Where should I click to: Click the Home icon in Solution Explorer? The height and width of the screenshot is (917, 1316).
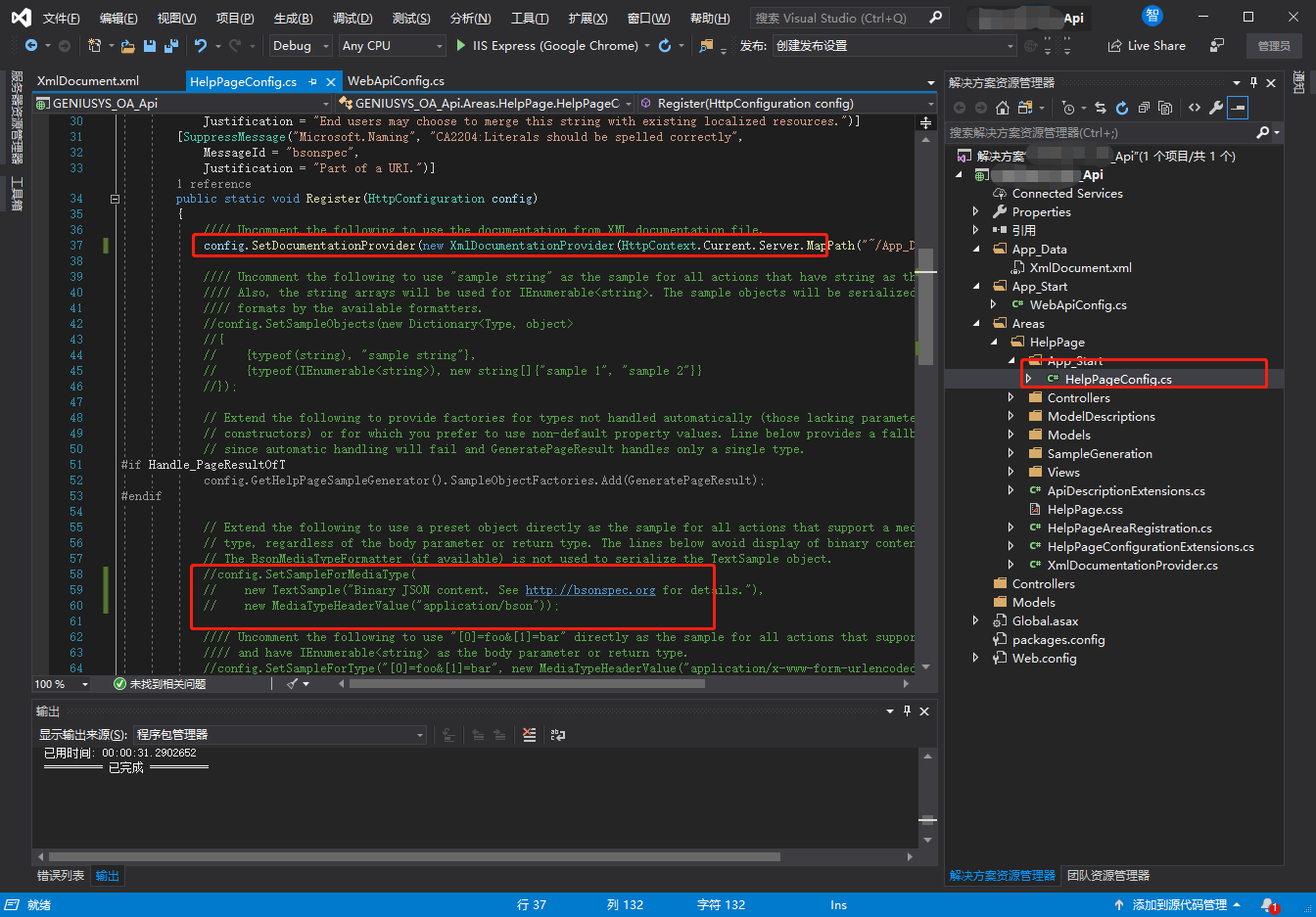coord(1002,108)
